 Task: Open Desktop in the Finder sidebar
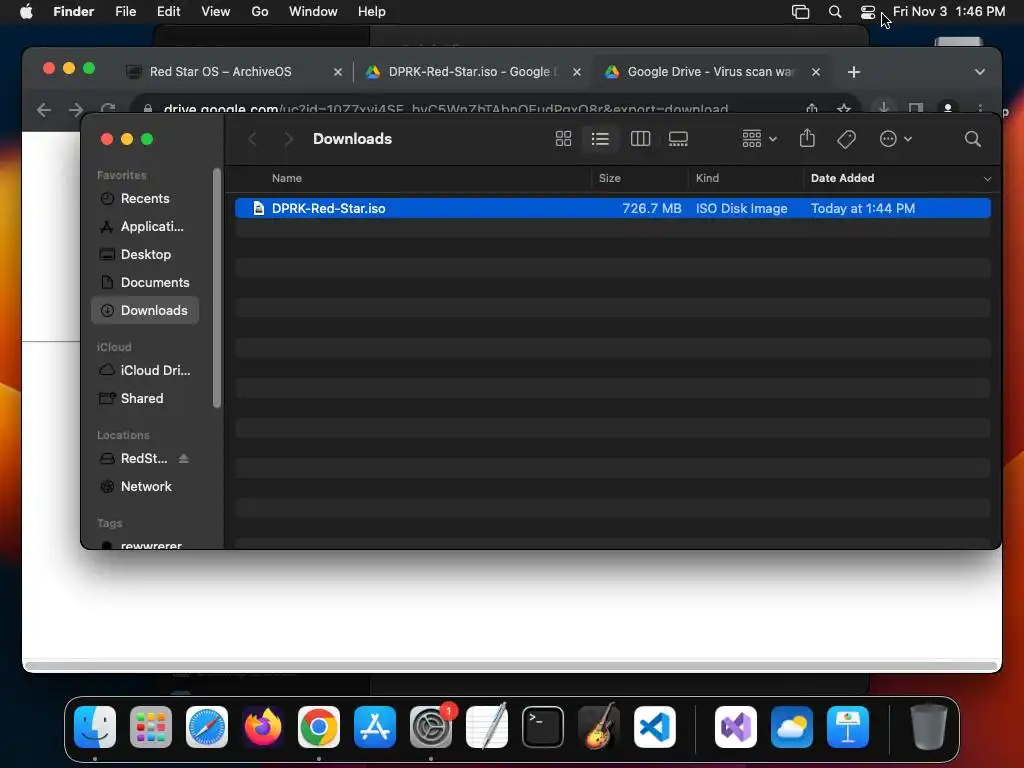click(145, 255)
